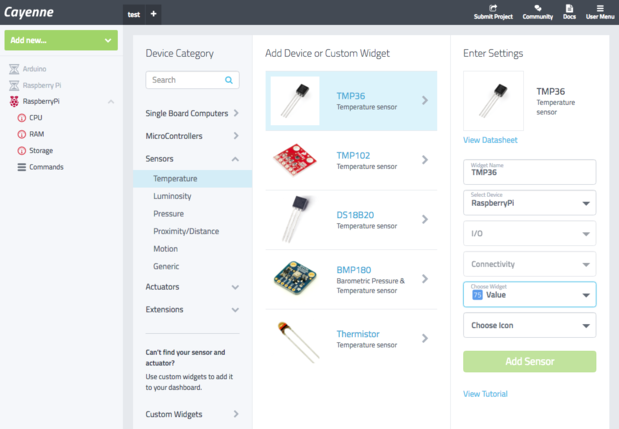The image size is (619, 429).
Task: Open the Select Device dropdown
Action: click(x=529, y=203)
